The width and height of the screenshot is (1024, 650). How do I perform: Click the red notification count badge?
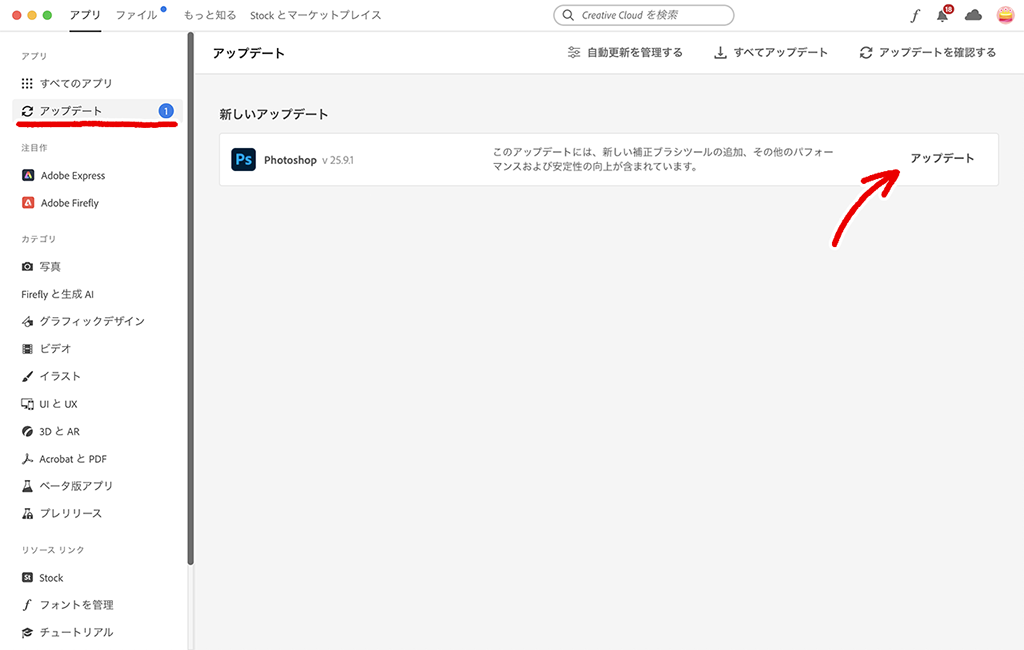(x=948, y=9)
